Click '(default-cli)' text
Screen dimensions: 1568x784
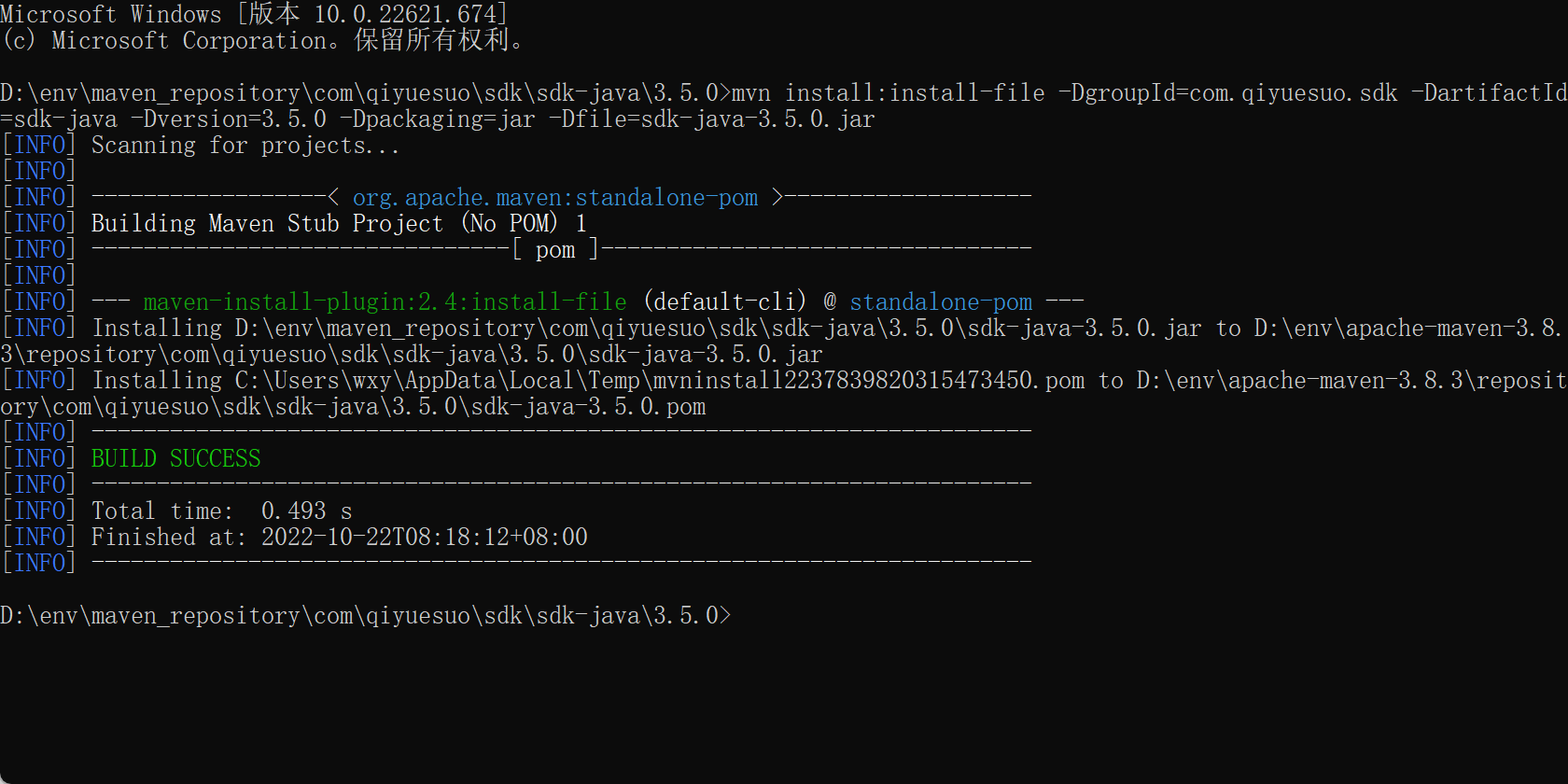pyautogui.click(x=724, y=301)
